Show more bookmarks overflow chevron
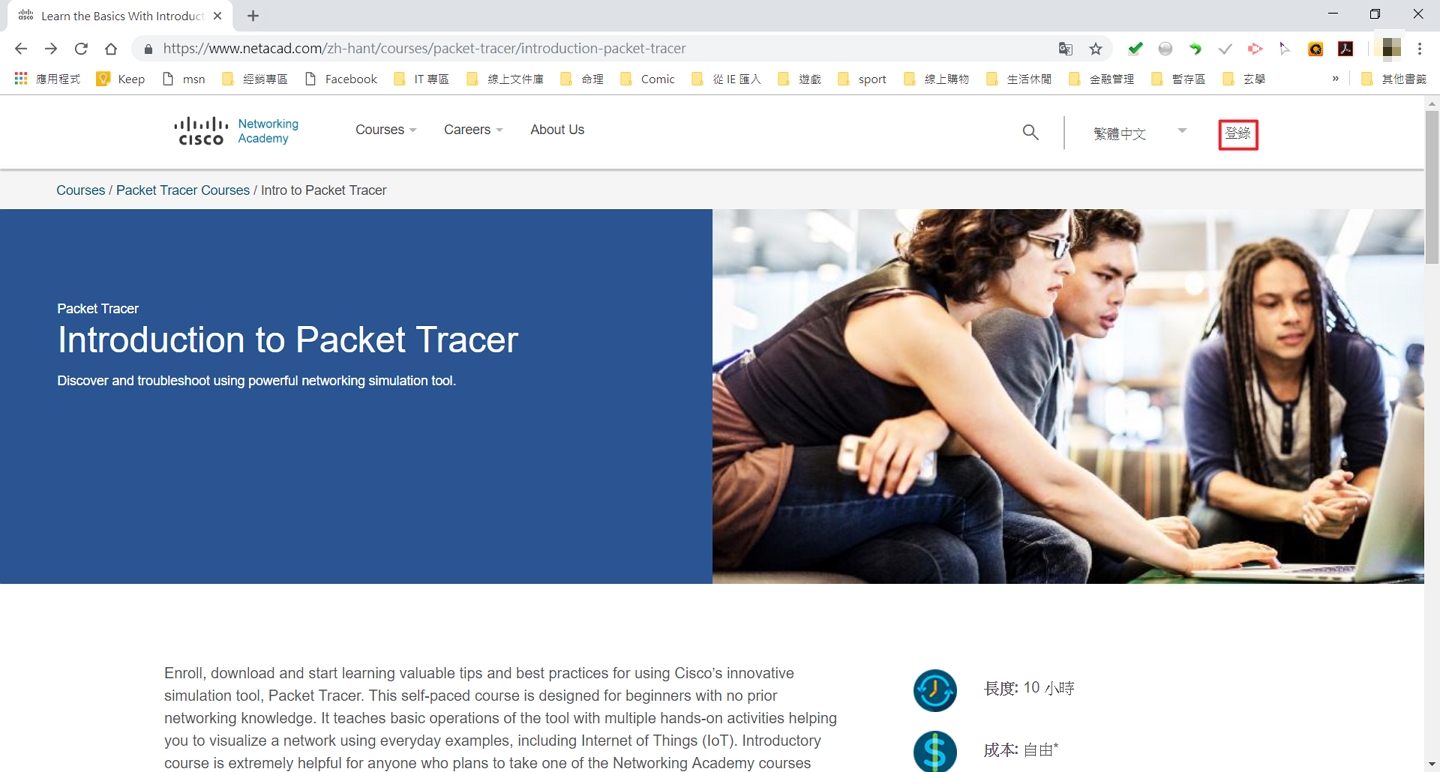Screen dimensions: 1440x772 (1335, 78)
